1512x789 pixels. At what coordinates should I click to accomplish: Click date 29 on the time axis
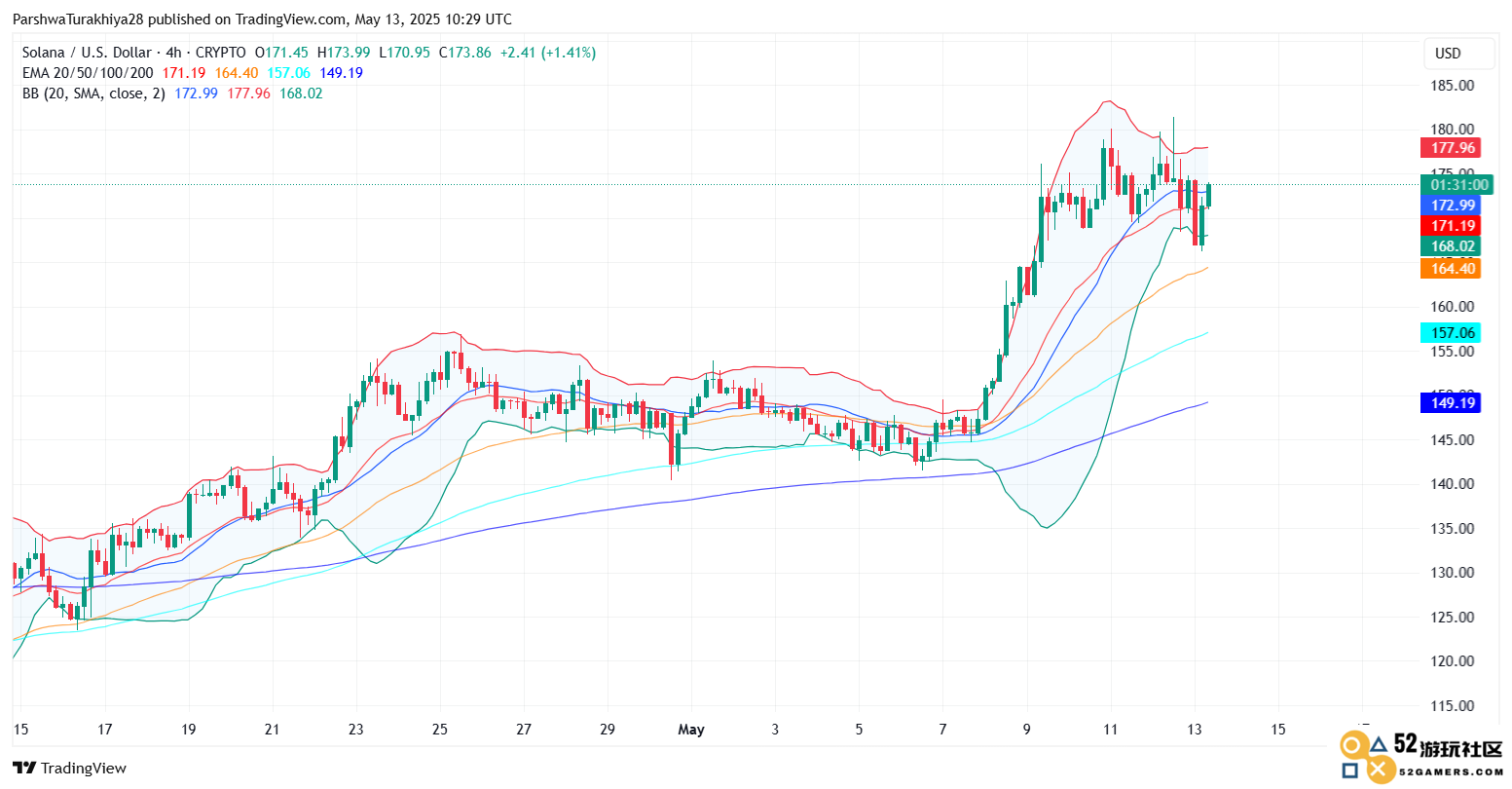click(x=608, y=730)
